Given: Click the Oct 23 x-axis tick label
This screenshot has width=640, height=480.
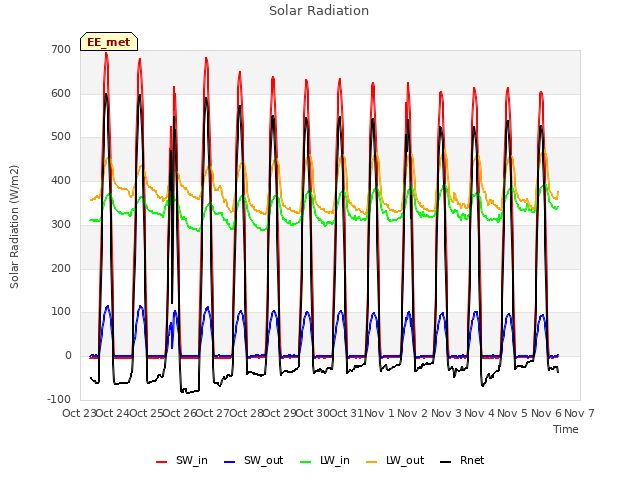Looking at the screenshot, I should 79,413.
